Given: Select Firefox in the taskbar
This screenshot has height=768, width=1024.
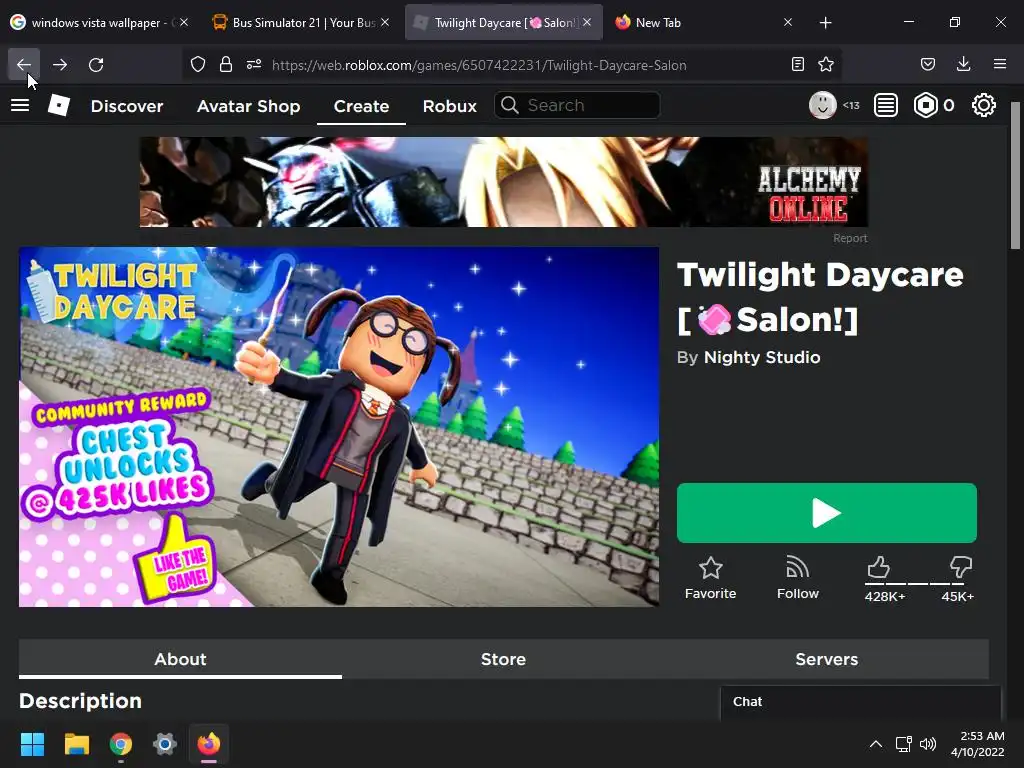Looking at the screenshot, I should [209, 744].
